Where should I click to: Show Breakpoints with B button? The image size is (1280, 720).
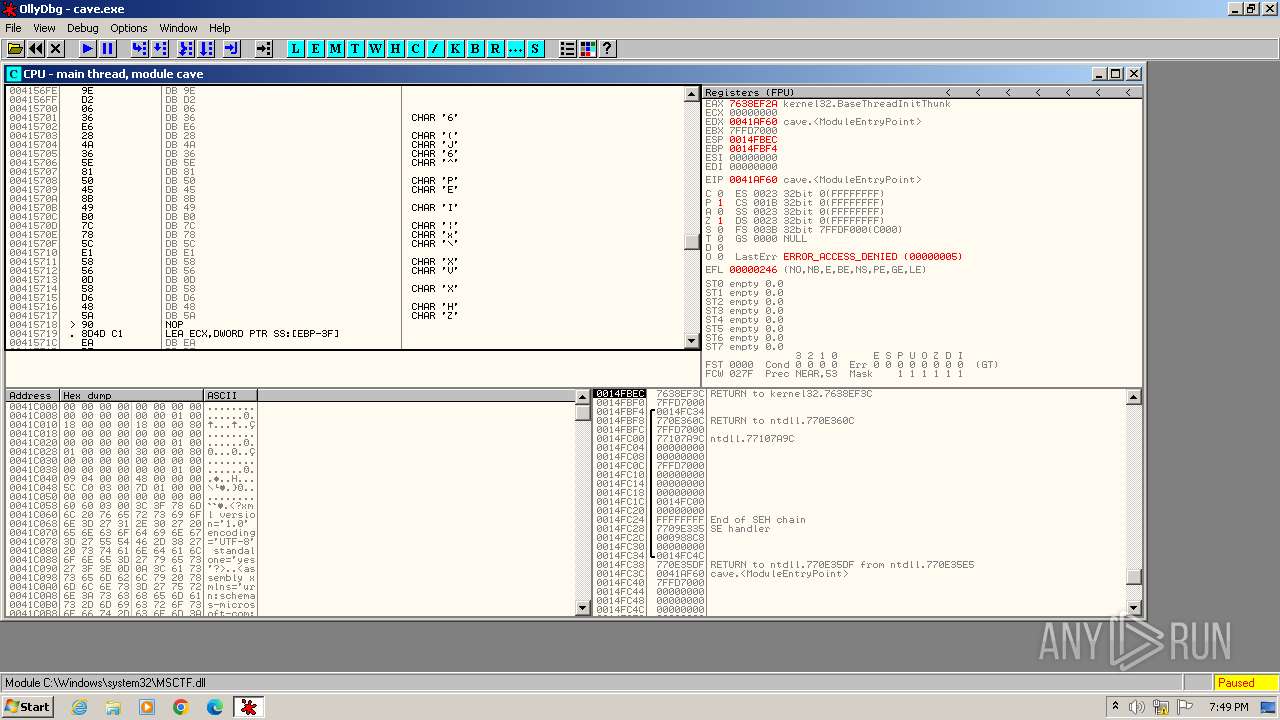pos(475,48)
